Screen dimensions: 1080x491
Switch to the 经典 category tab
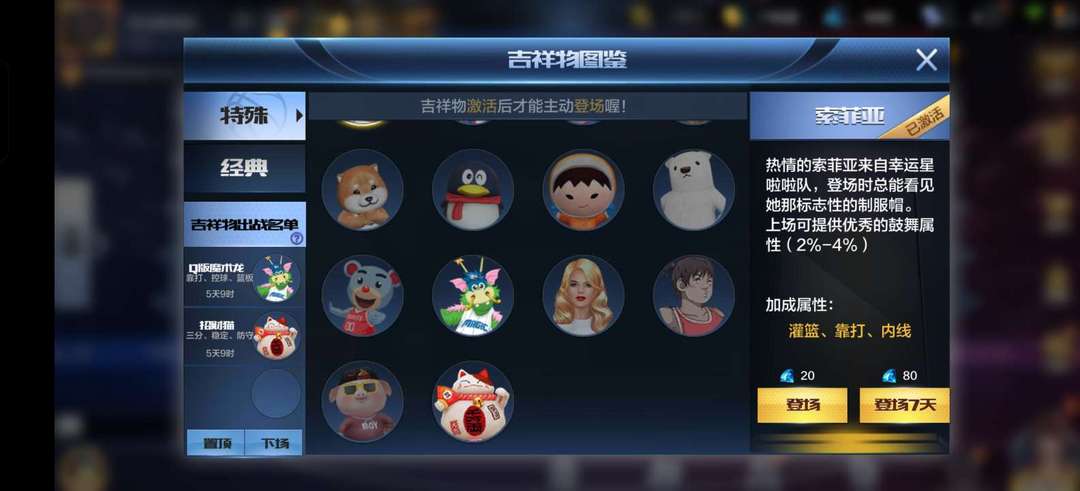click(245, 168)
